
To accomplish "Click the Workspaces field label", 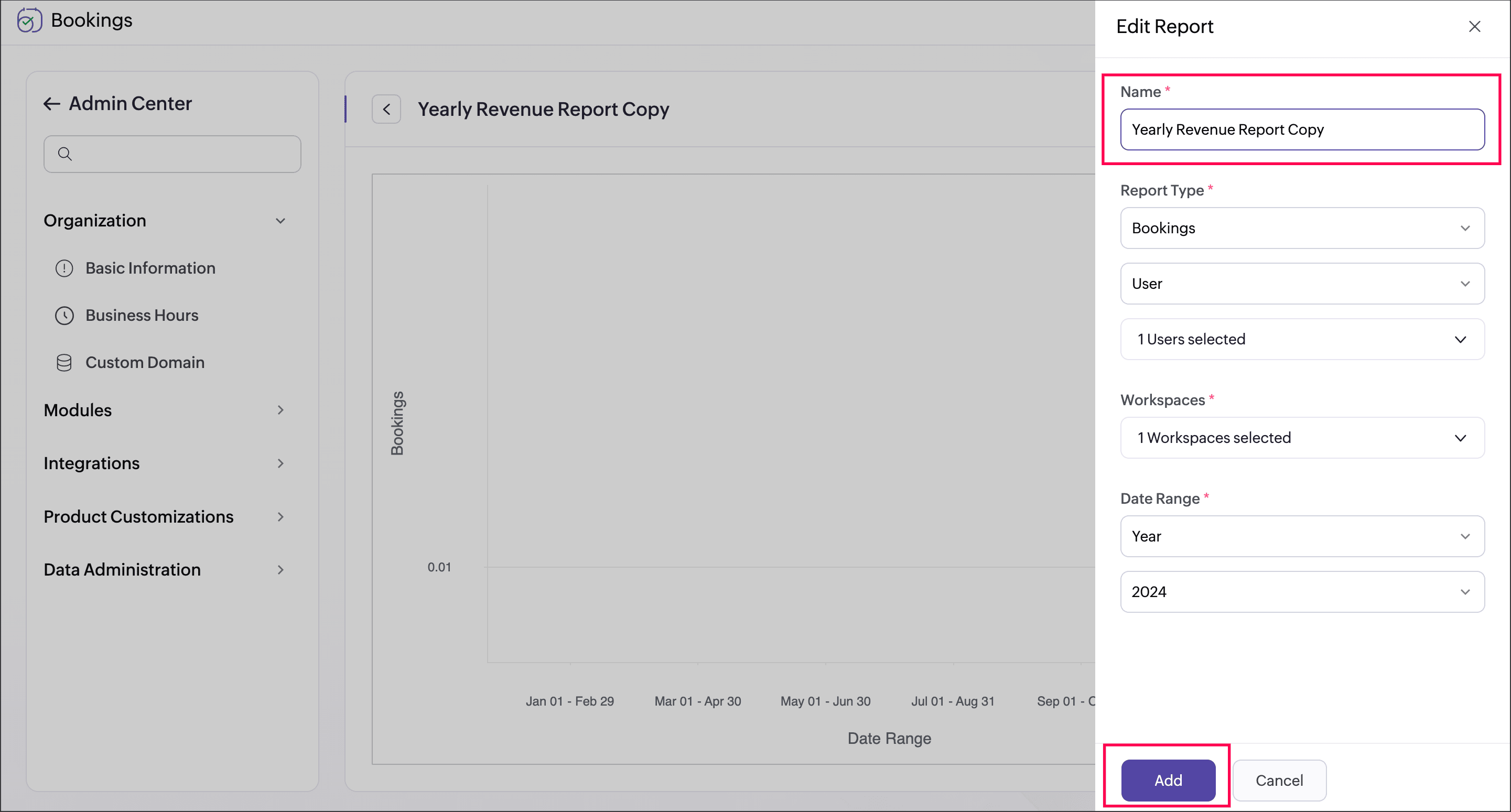I will [1162, 400].
